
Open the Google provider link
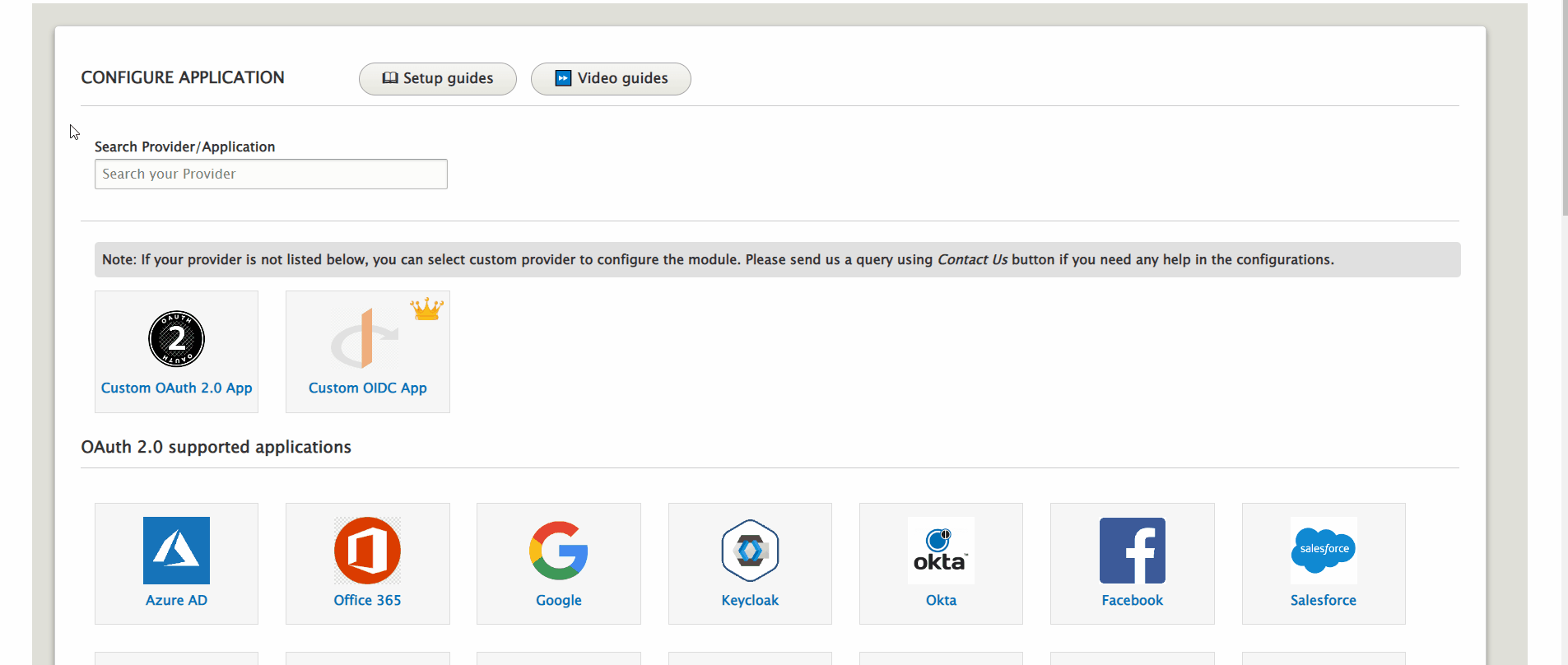tap(559, 600)
